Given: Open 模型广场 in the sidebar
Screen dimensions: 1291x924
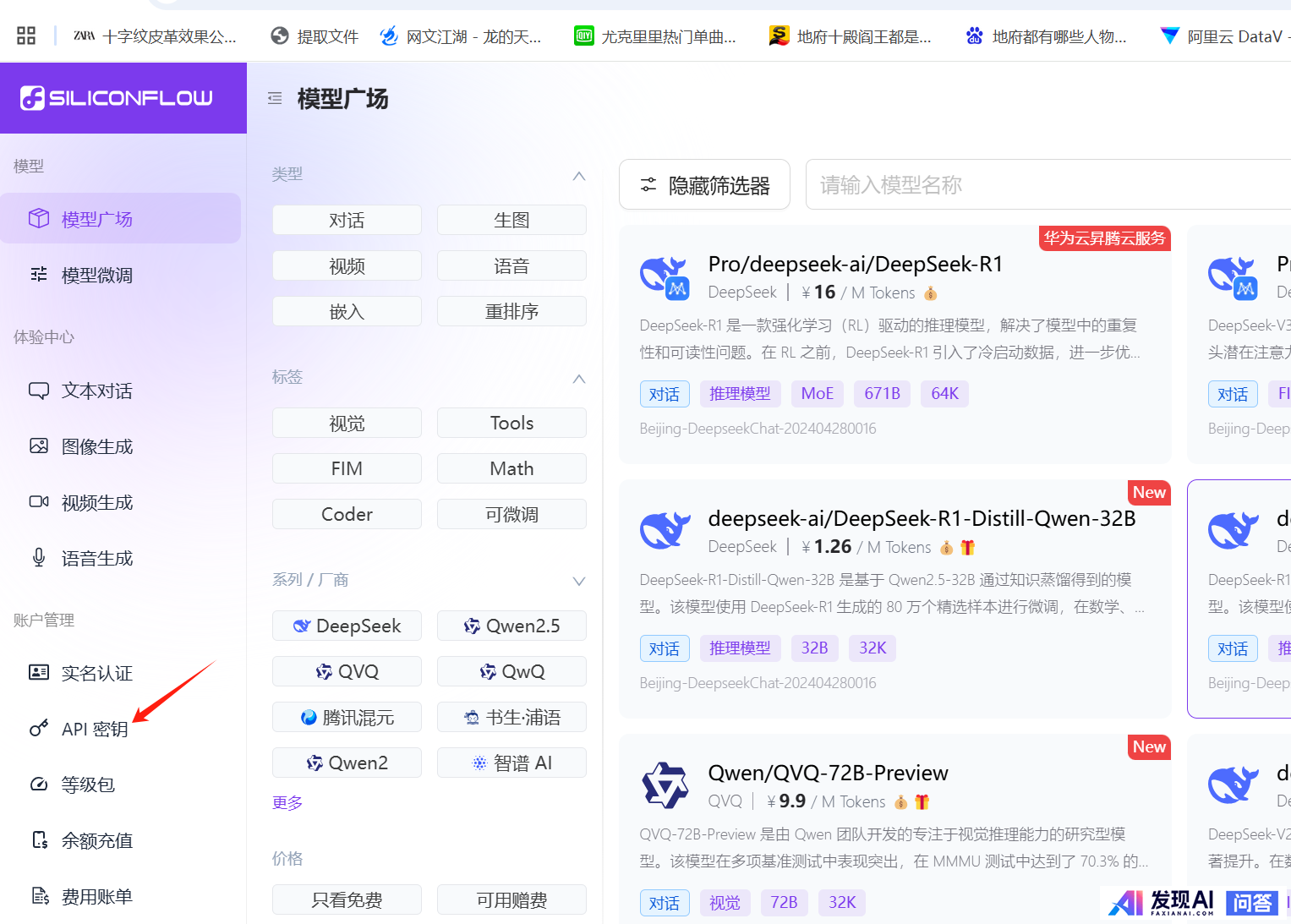Looking at the screenshot, I should coord(120,219).
